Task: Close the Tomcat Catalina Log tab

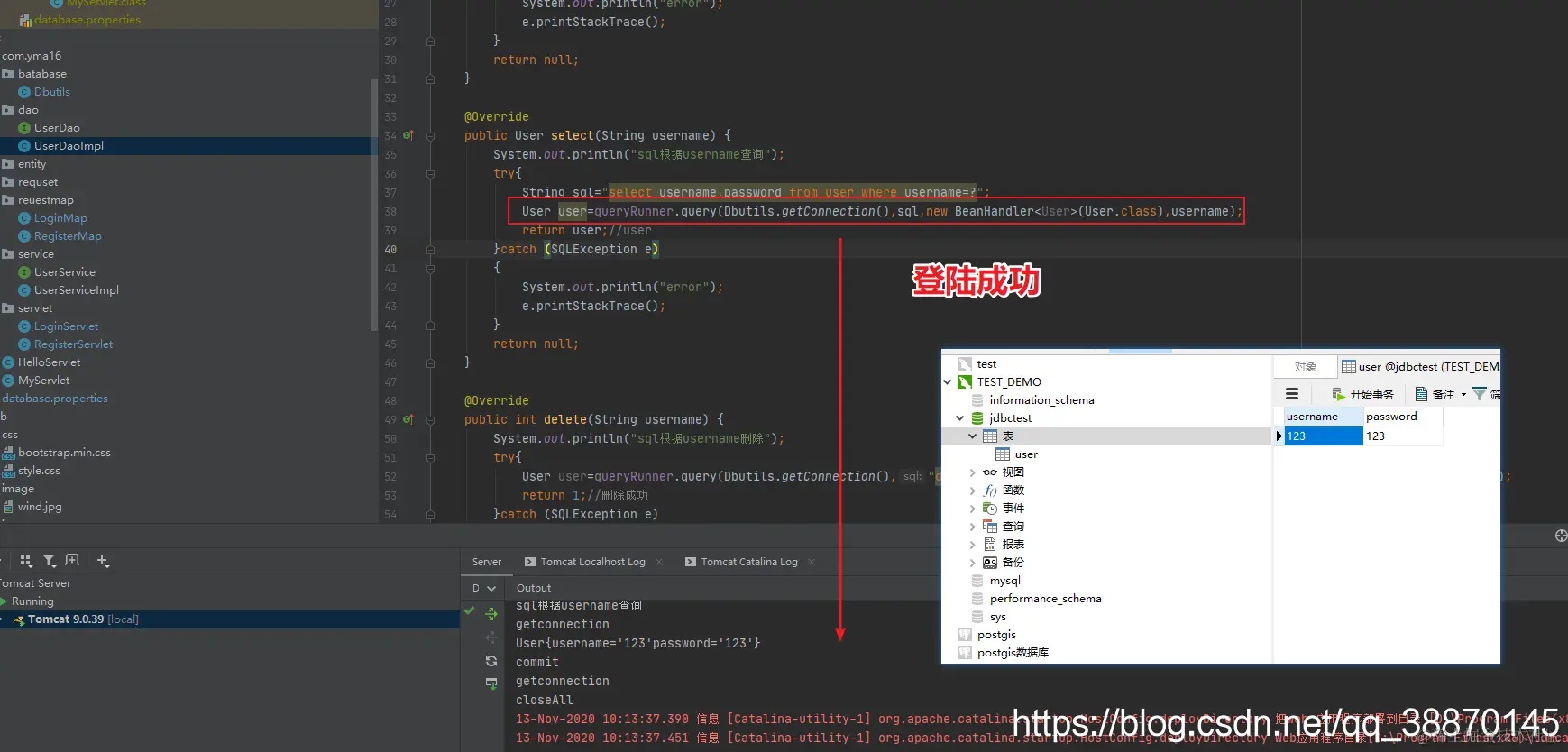Action: point(812,562)
